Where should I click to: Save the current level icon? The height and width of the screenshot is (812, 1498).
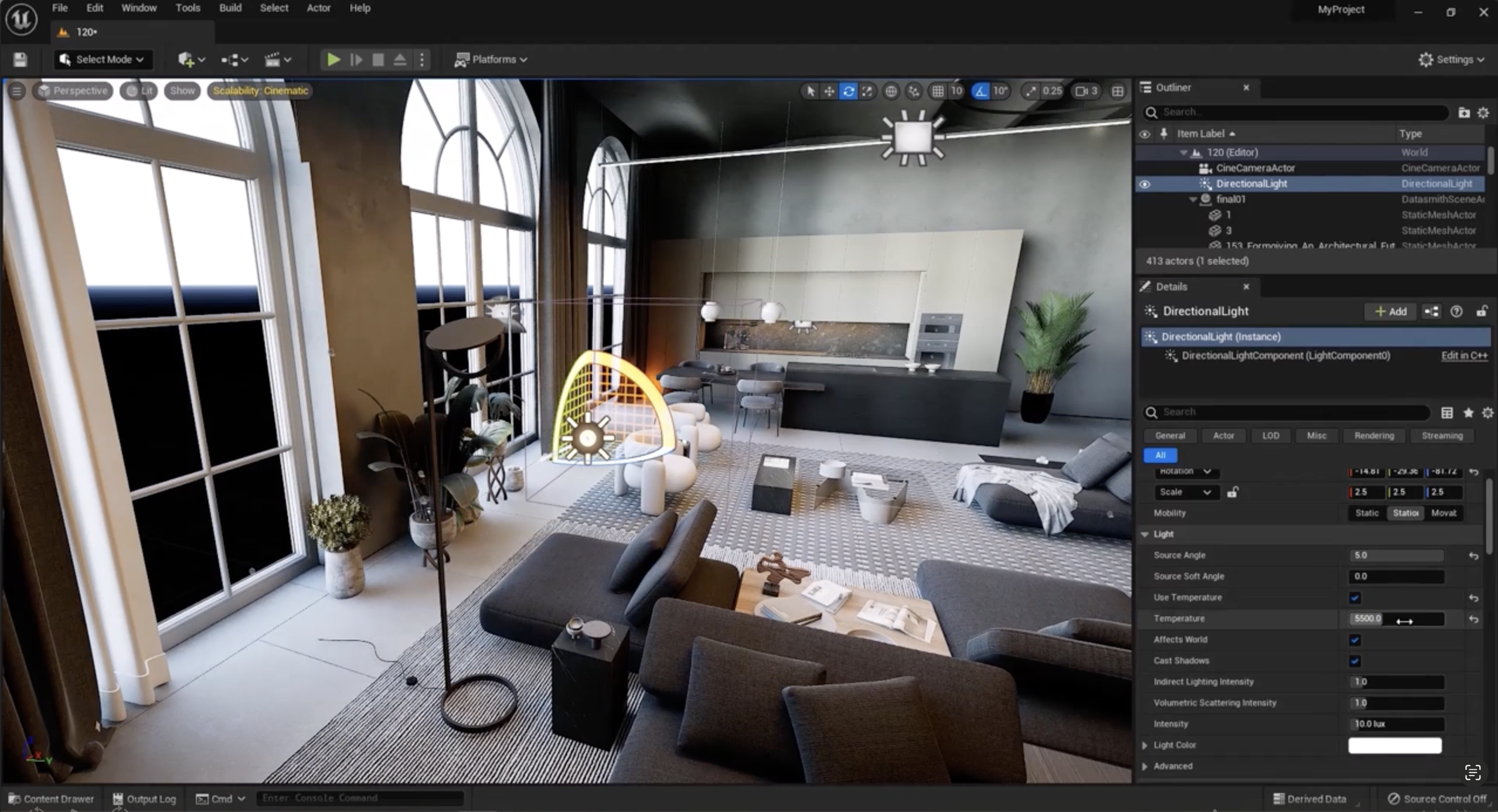click(x=20, y=59)
